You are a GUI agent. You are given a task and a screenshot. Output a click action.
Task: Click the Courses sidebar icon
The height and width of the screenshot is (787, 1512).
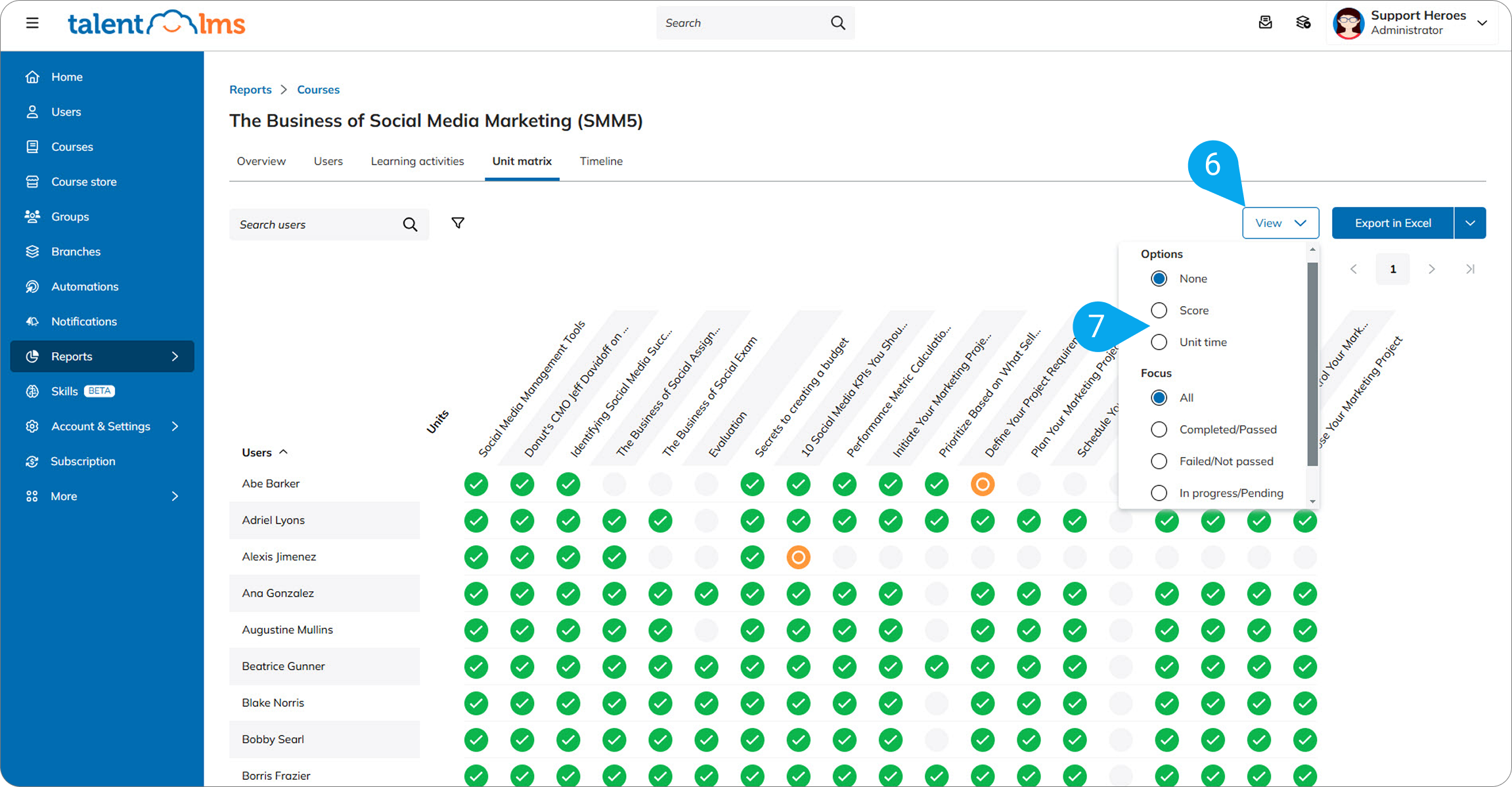coord(32,146)
